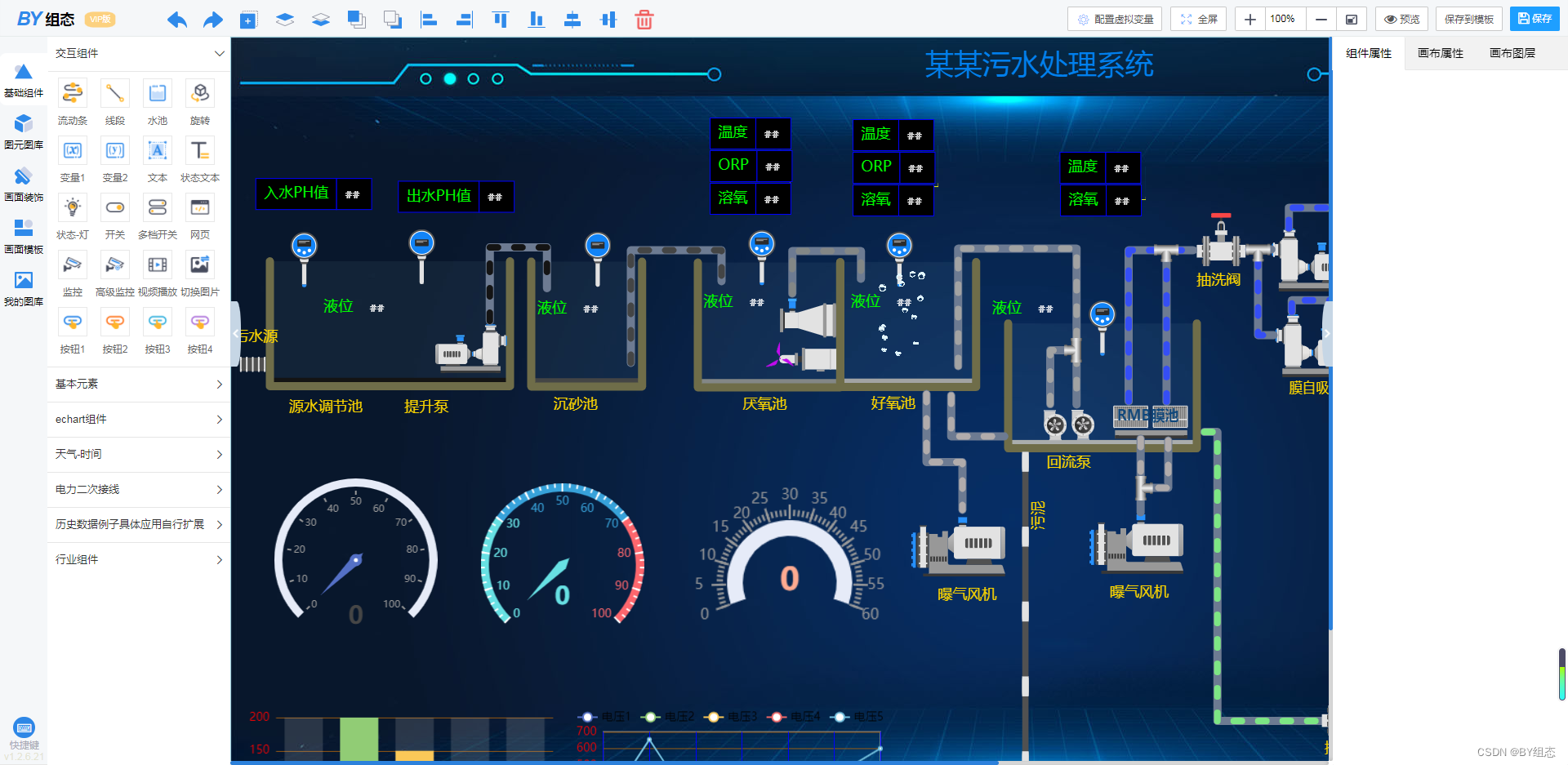Select the 文本 text component

(158, 150)
